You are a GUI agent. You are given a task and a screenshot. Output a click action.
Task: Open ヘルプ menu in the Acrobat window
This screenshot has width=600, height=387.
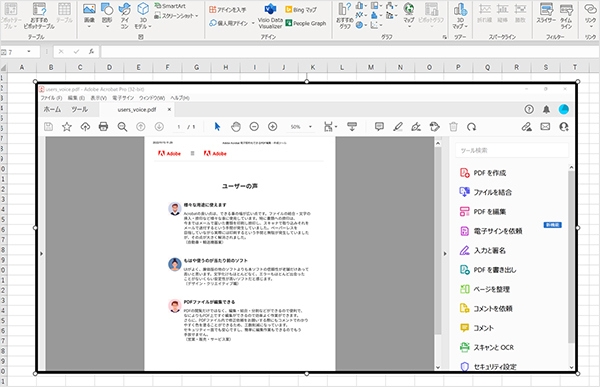pyautogui.click(x=180, y=98)
